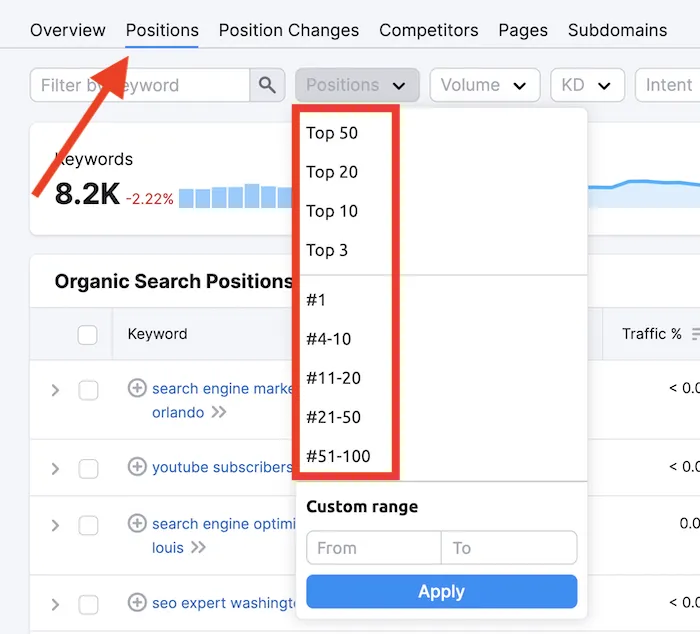
Task: Select Top 10 from positions menu
Action: click(332, 211)
